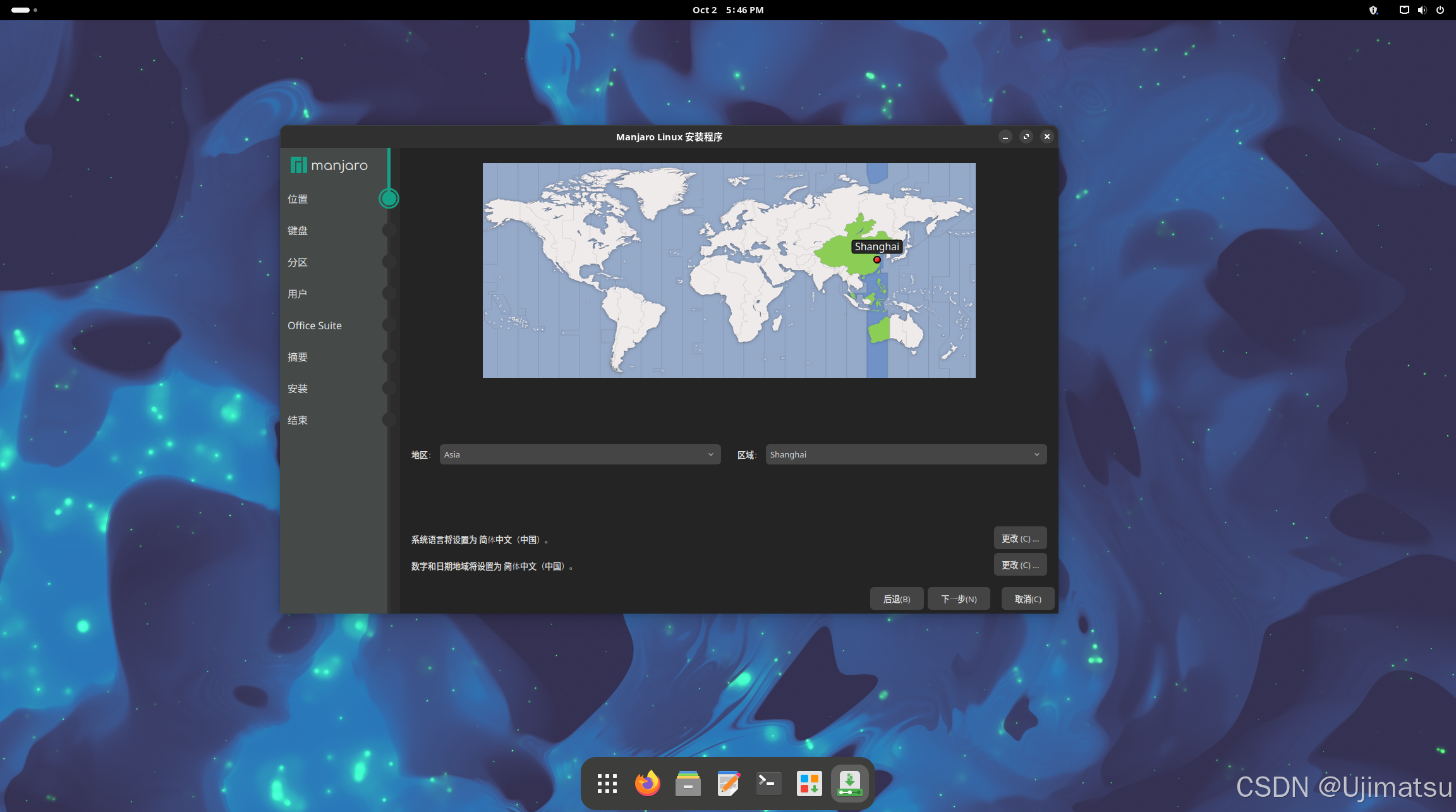Expand the 地区 Asia dropdown
Viewport: 1456px width, 812px height.
pos(579,454)
